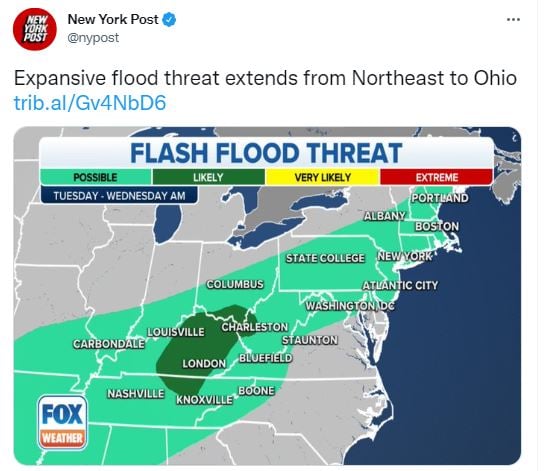The image size is (548, 471).
Task: Select the dark green Likely legend swatch
Action: coord(208,177)
